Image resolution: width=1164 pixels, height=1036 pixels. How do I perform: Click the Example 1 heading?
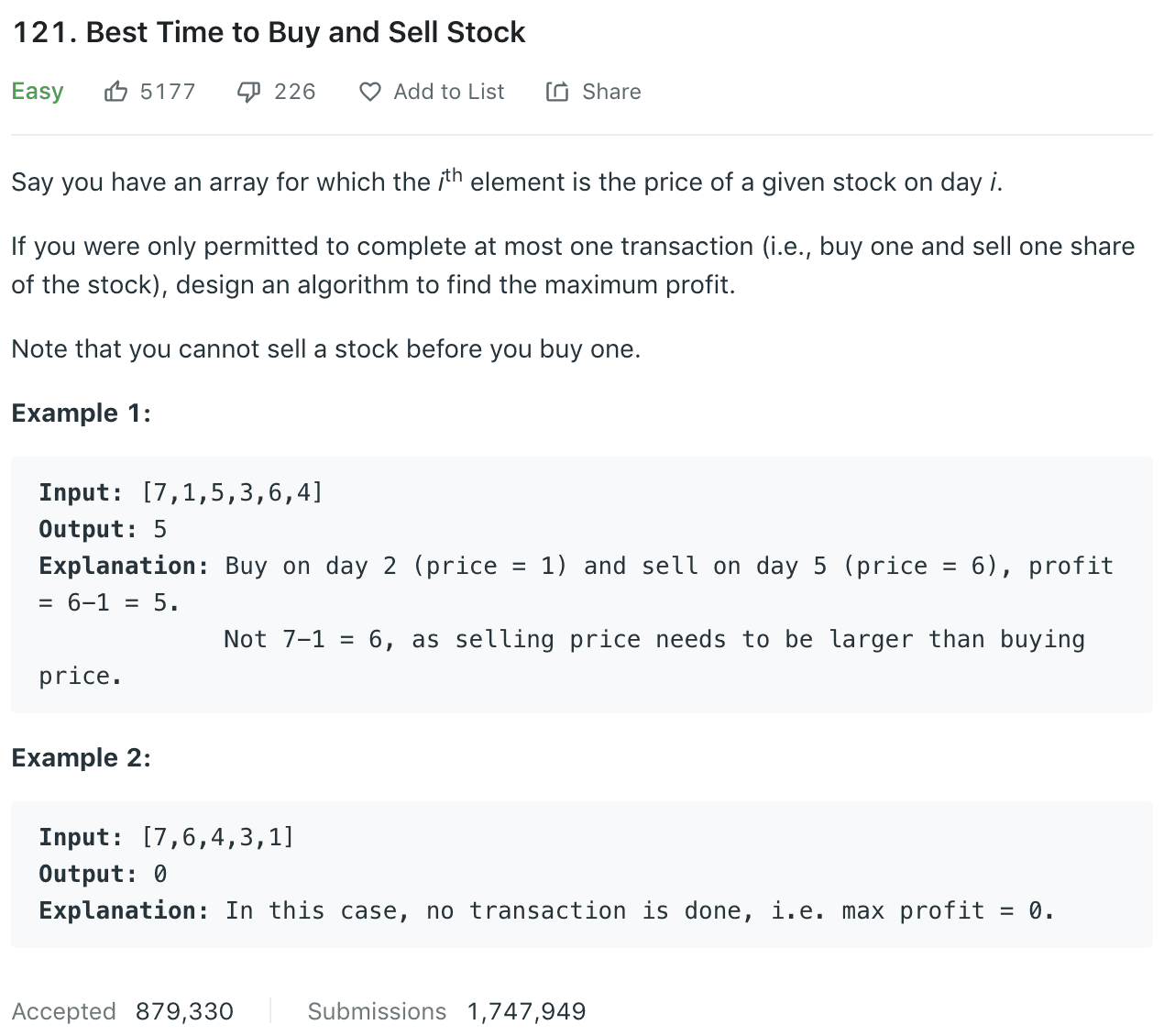coord(81,413)
